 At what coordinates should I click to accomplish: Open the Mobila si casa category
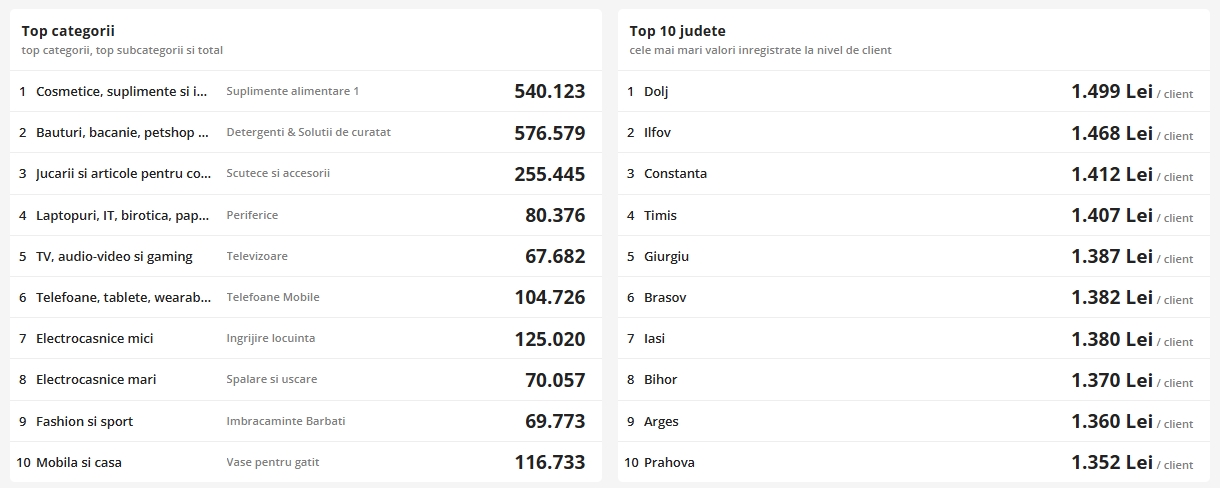tap(79, 462)
